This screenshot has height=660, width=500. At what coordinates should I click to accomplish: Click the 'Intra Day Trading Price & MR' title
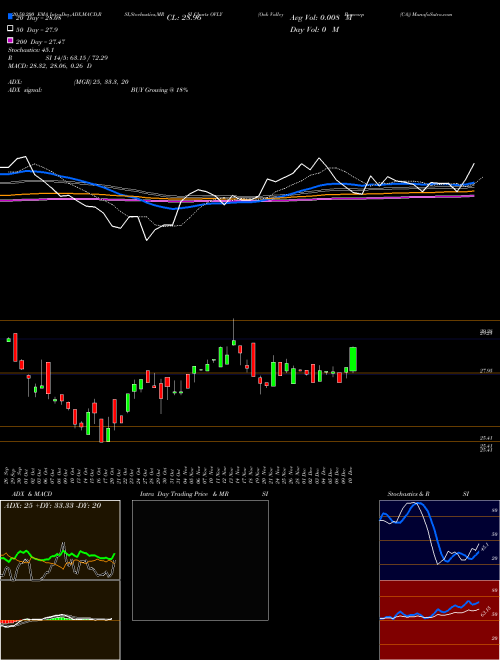point(184,494)
